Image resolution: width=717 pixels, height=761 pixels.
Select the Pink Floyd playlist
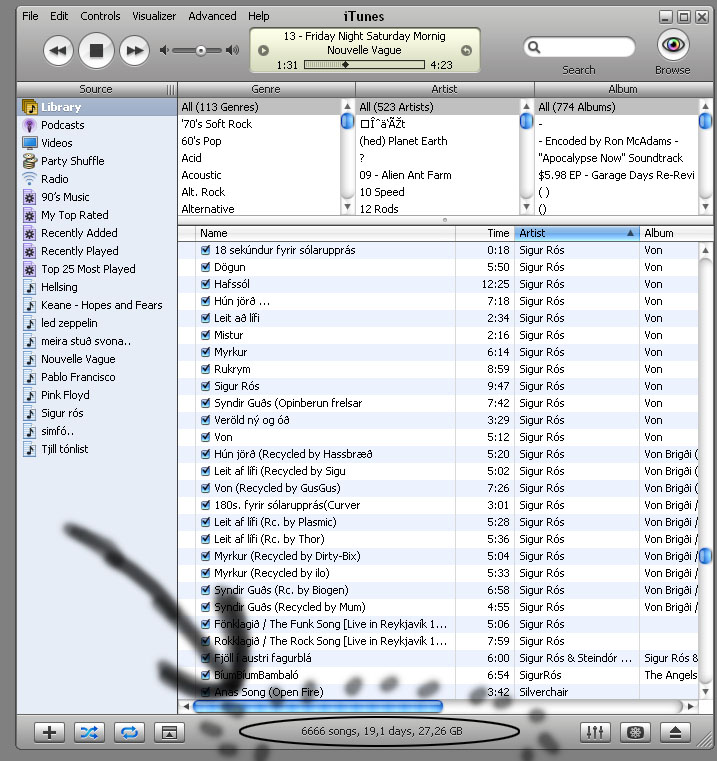click(x=65, y=395)
